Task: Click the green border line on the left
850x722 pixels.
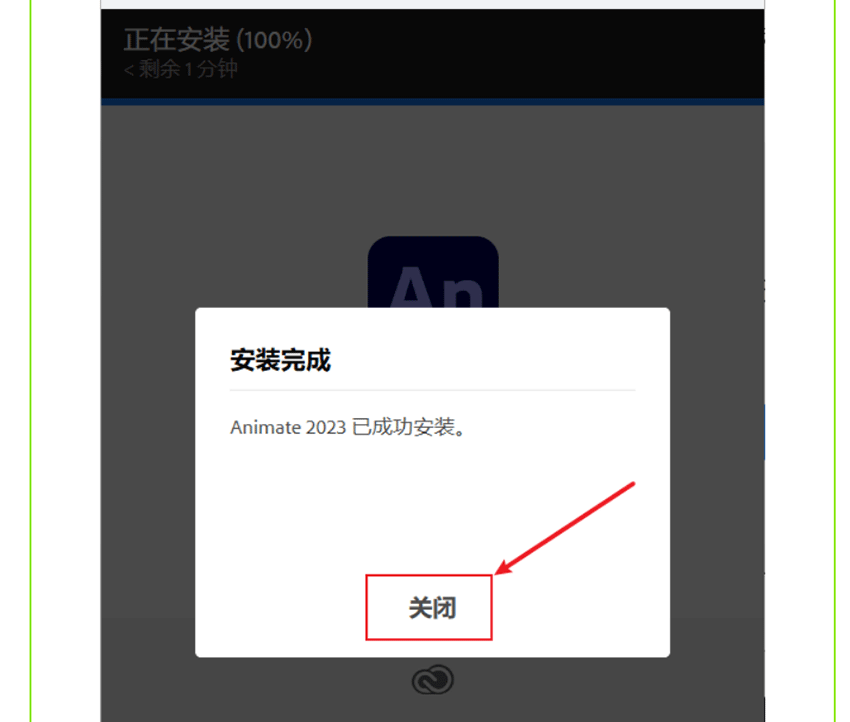Action: click(x=31, y=361)
